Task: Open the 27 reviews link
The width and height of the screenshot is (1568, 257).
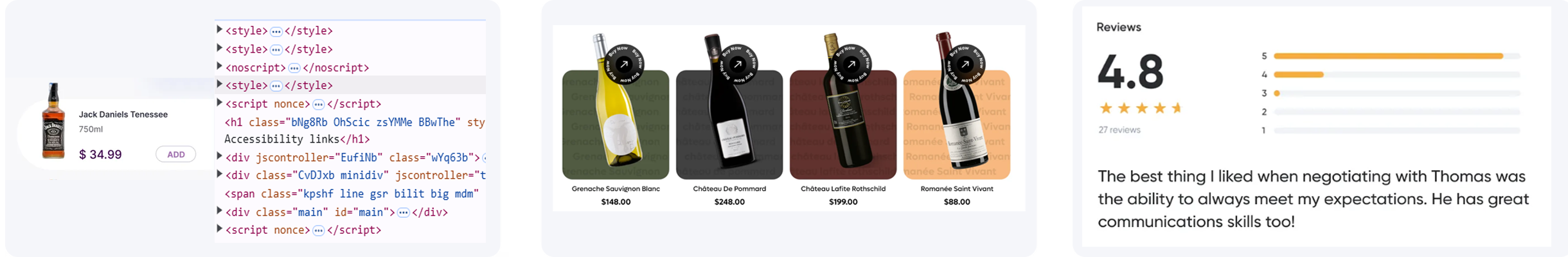Action: click(x=1119, y=130)
